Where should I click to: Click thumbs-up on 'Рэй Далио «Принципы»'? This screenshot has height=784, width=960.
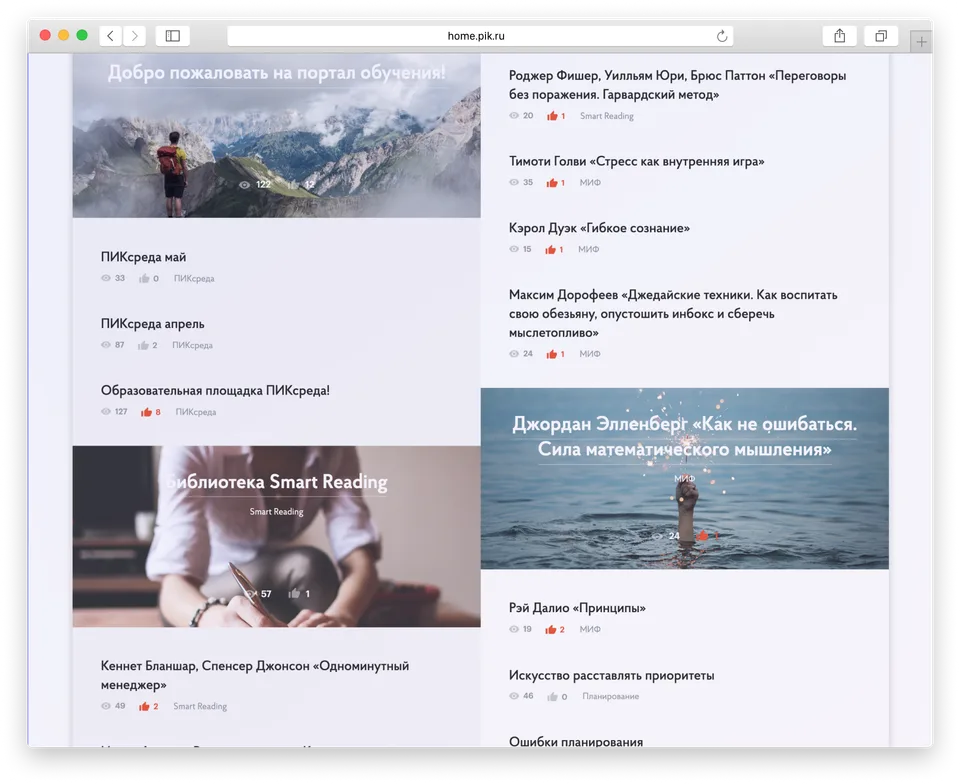(x=550, y=630)
